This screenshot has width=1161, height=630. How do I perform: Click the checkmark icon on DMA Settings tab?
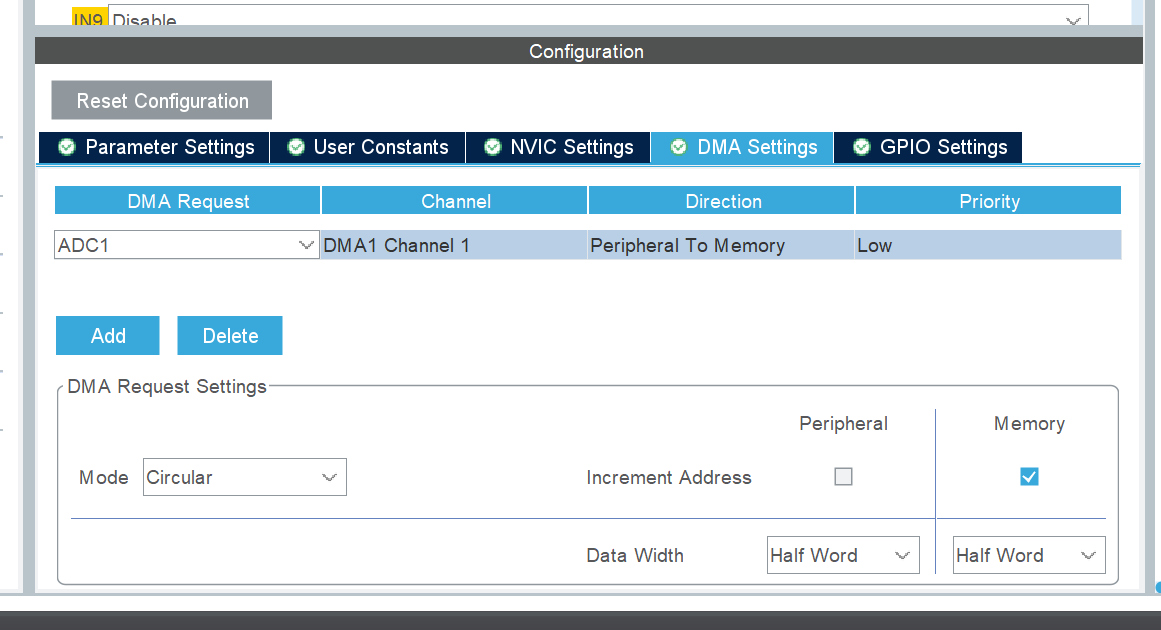(x=679, y=147)
